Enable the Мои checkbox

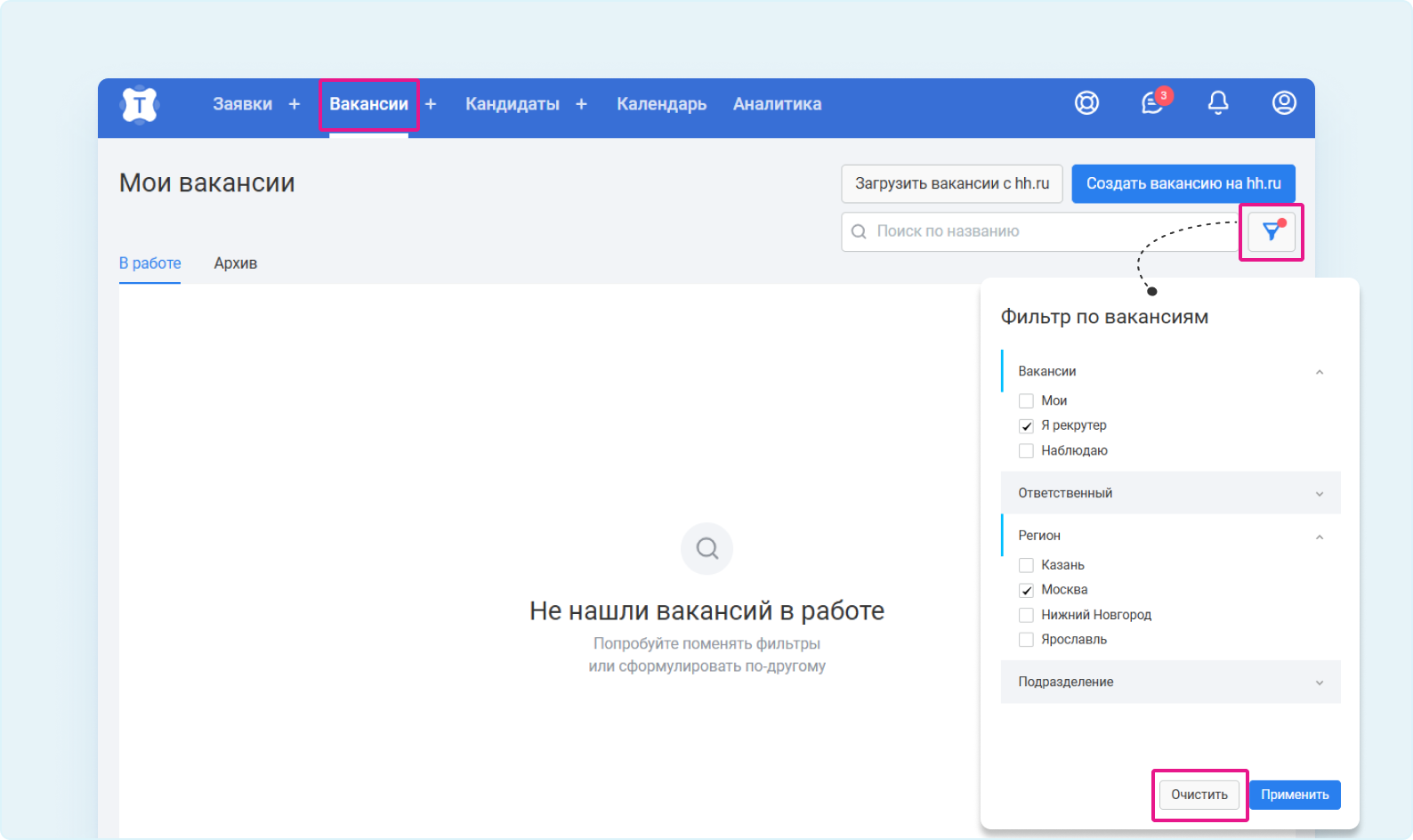point(1026,401)
